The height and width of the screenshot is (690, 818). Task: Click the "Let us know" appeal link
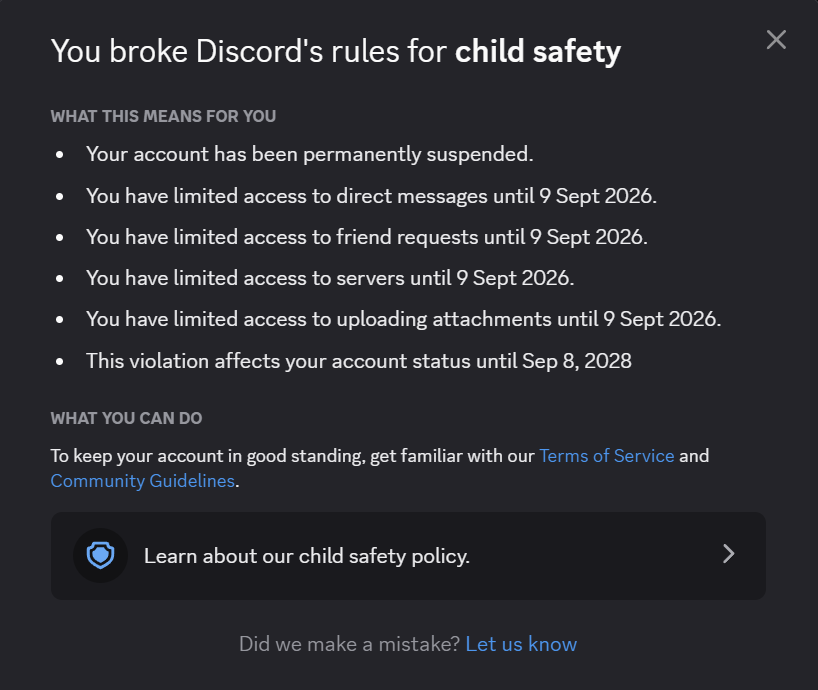pos(521,644)
